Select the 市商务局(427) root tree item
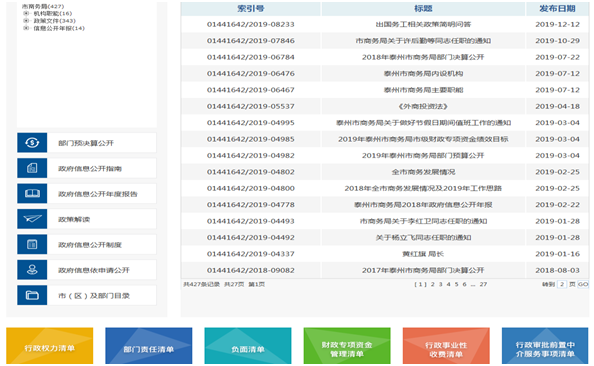 (x=43, y=6)
